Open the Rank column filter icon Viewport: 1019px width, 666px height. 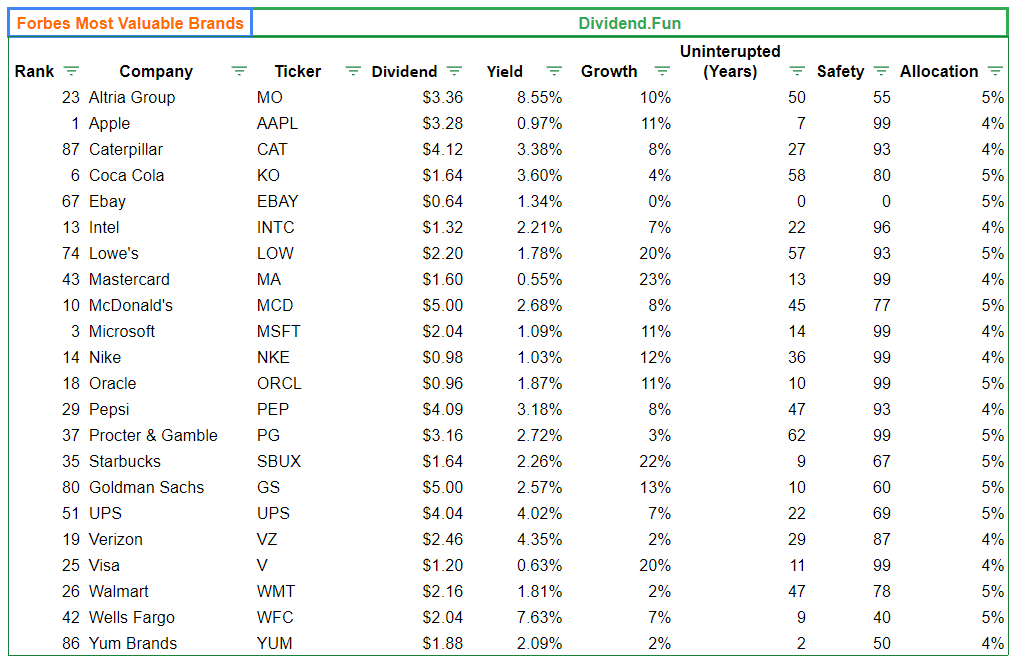pos(71,71)
